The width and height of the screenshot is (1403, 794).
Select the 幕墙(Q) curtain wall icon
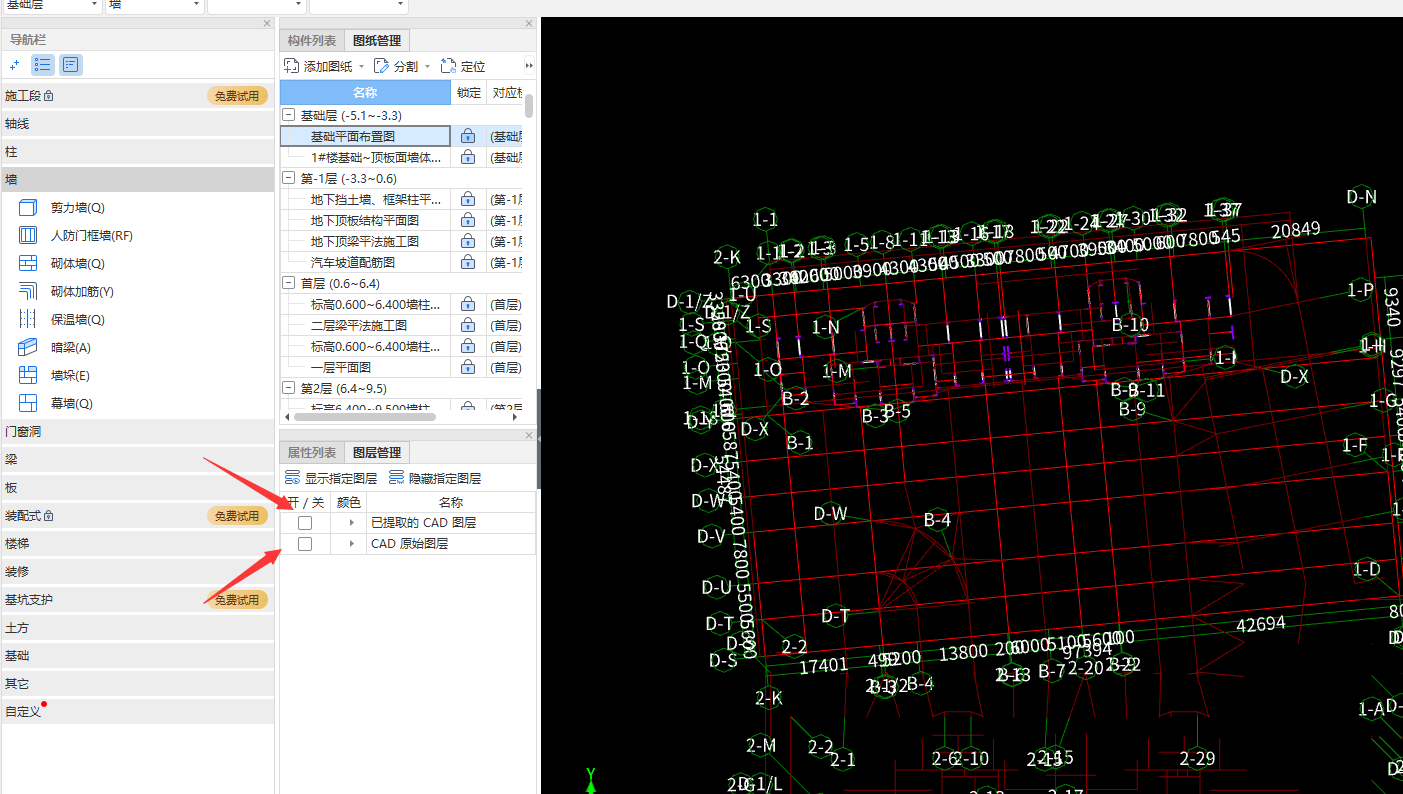[29, 404]
